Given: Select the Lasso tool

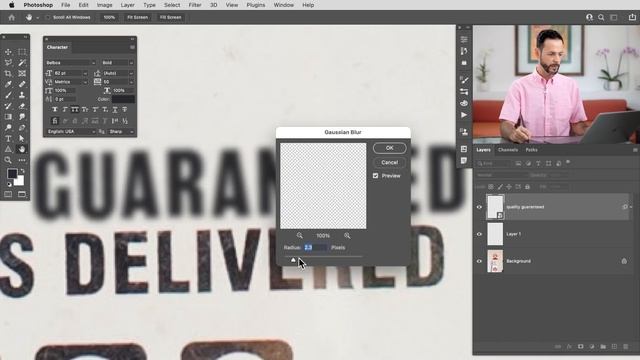Looking at the screenshot, I should coord(8,62).
